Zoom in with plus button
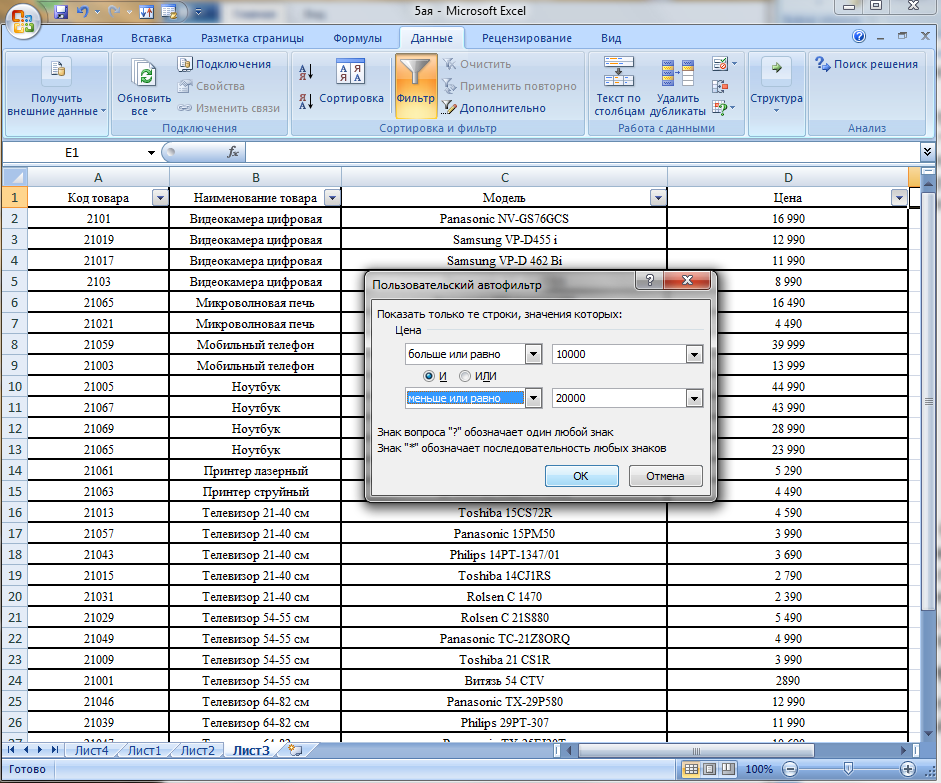941x783 pixels. (x=907, y=769)
